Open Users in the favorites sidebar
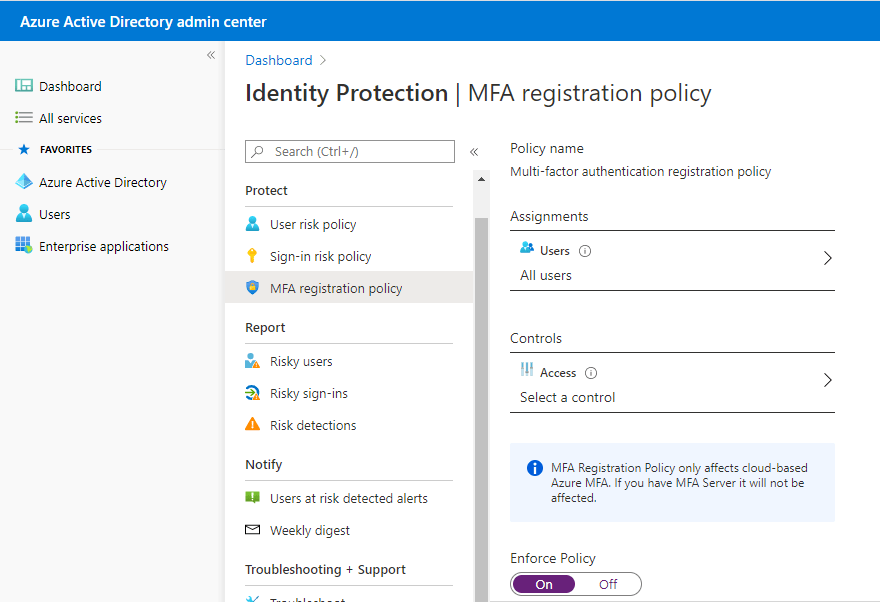The height and width of the screenshot is (602, 880). 54,214
